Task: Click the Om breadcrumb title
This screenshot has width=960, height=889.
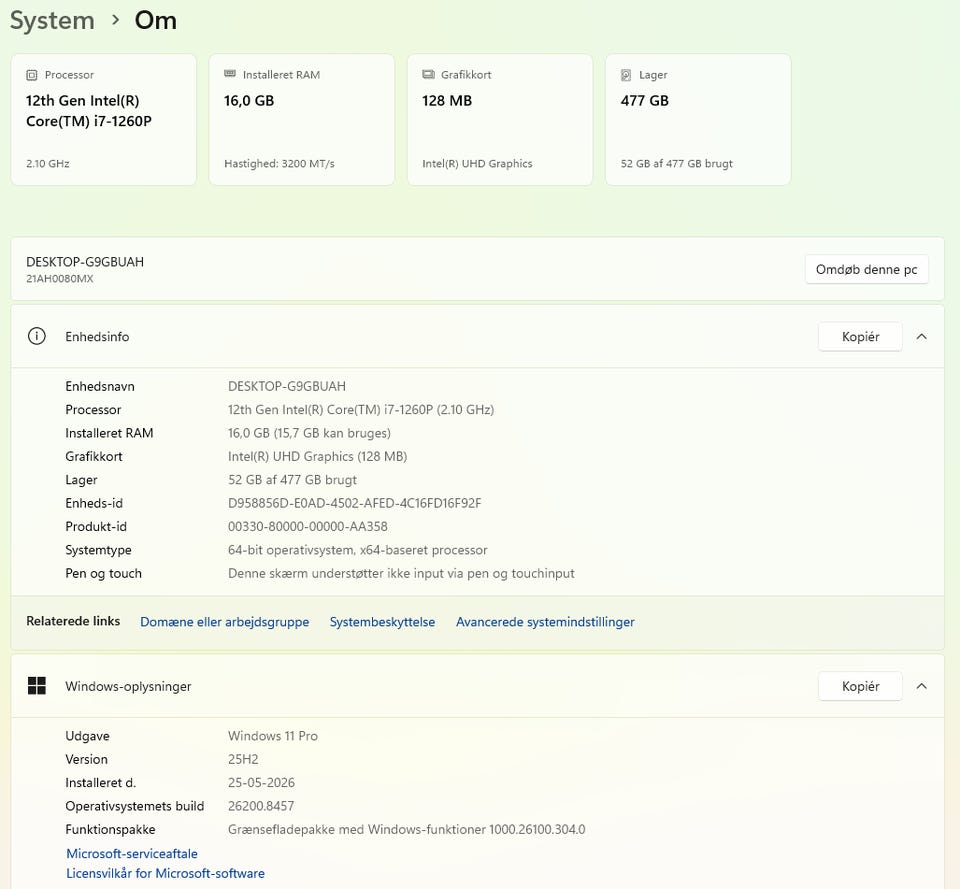Action: (156, 20)
